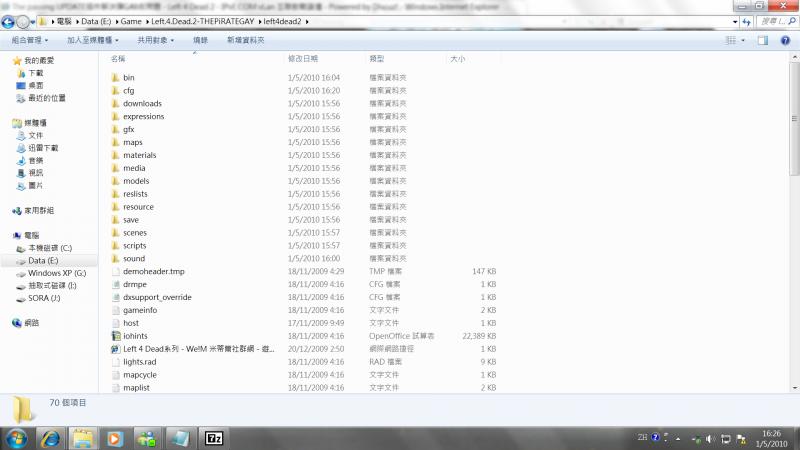This screenshot has height=450, width=800.
Task: Select the materials folder icon
Action: (x=115, y=155)
